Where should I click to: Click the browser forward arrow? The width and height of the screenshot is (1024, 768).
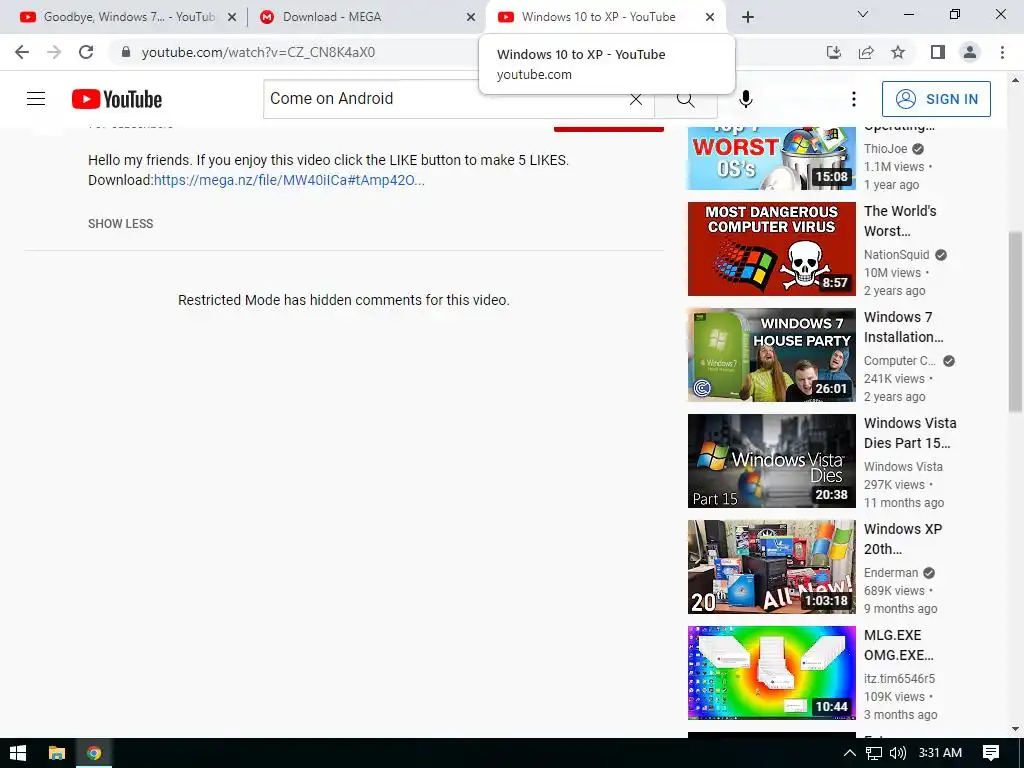pyautogui.click(x=54, y=52)
